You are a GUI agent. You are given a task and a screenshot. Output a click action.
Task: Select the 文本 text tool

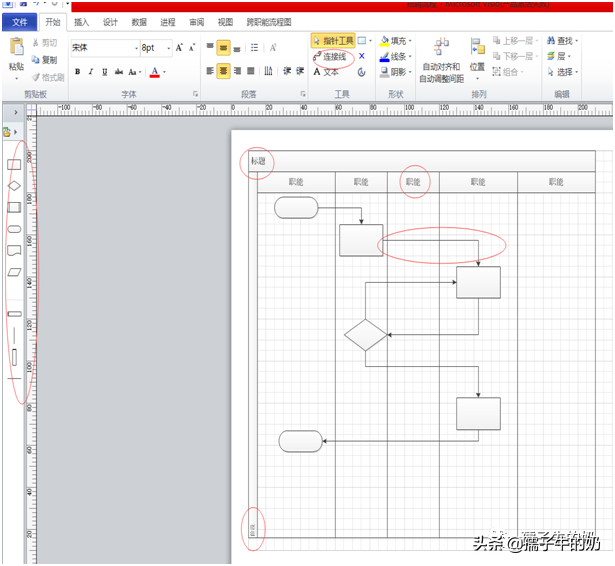(326, 72)
